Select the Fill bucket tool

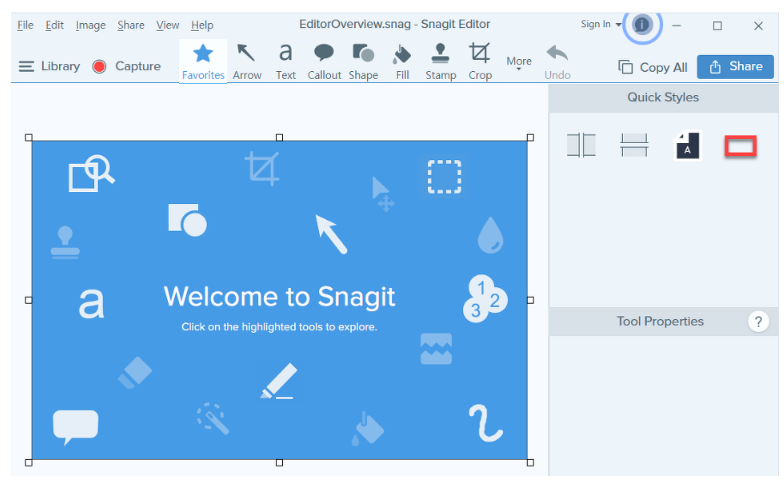[x=402, y=62]
